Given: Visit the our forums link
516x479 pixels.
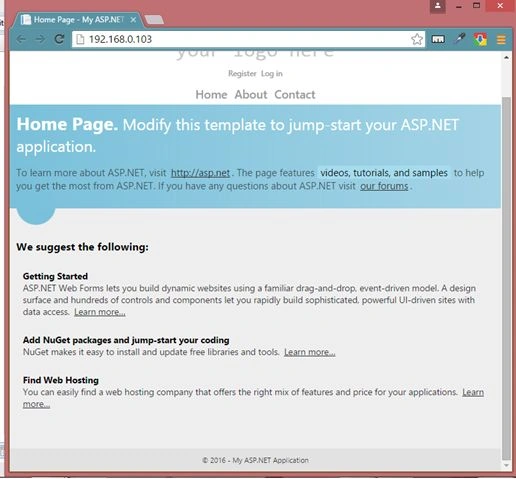Looking at the screenshot, I should tap(384, 186).
